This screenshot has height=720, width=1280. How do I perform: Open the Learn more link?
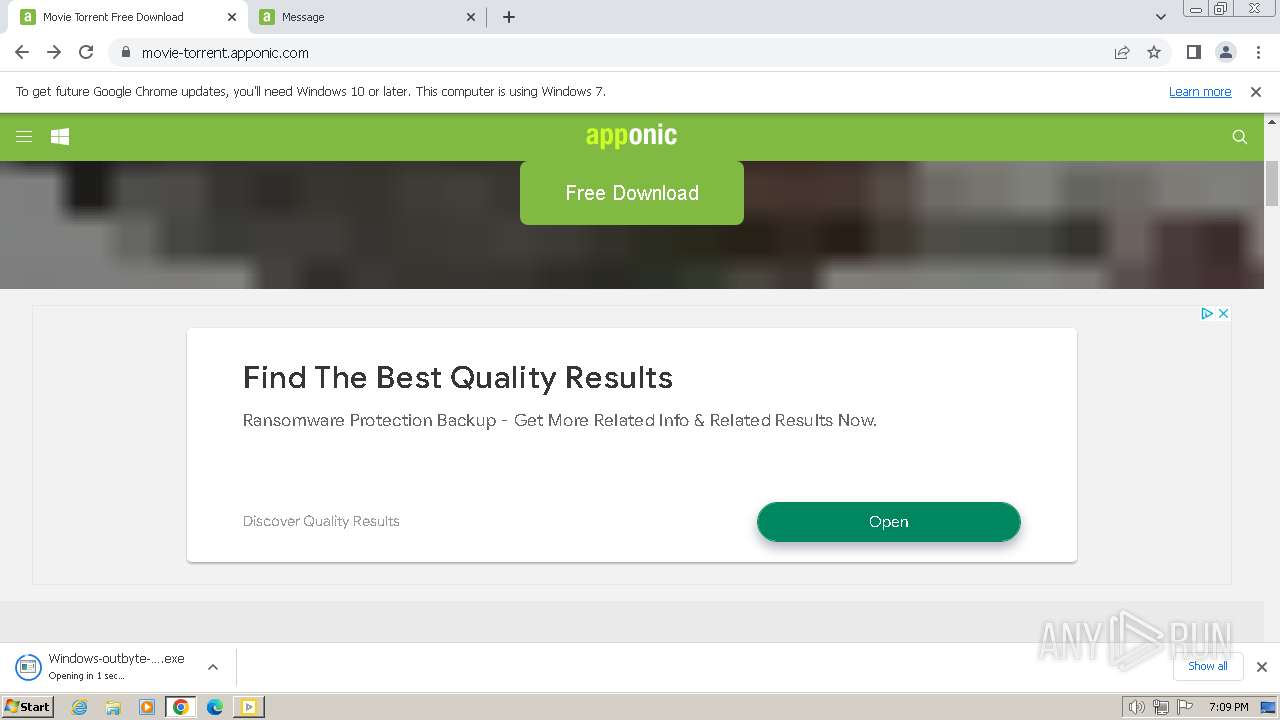click(x=1200, y=91)
